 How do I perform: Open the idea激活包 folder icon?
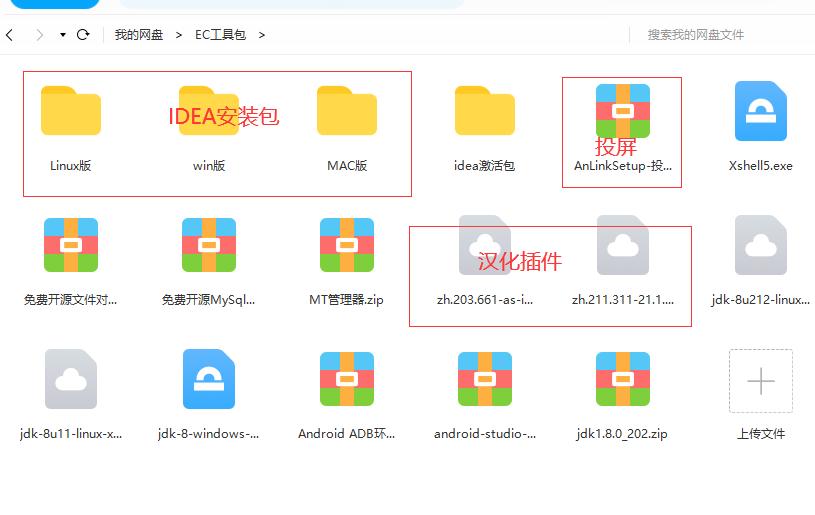pos(485,110)
